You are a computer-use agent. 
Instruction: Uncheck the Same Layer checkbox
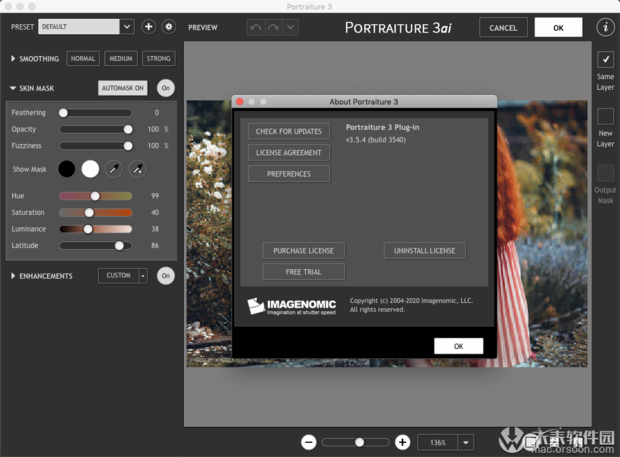pos(605,60)
